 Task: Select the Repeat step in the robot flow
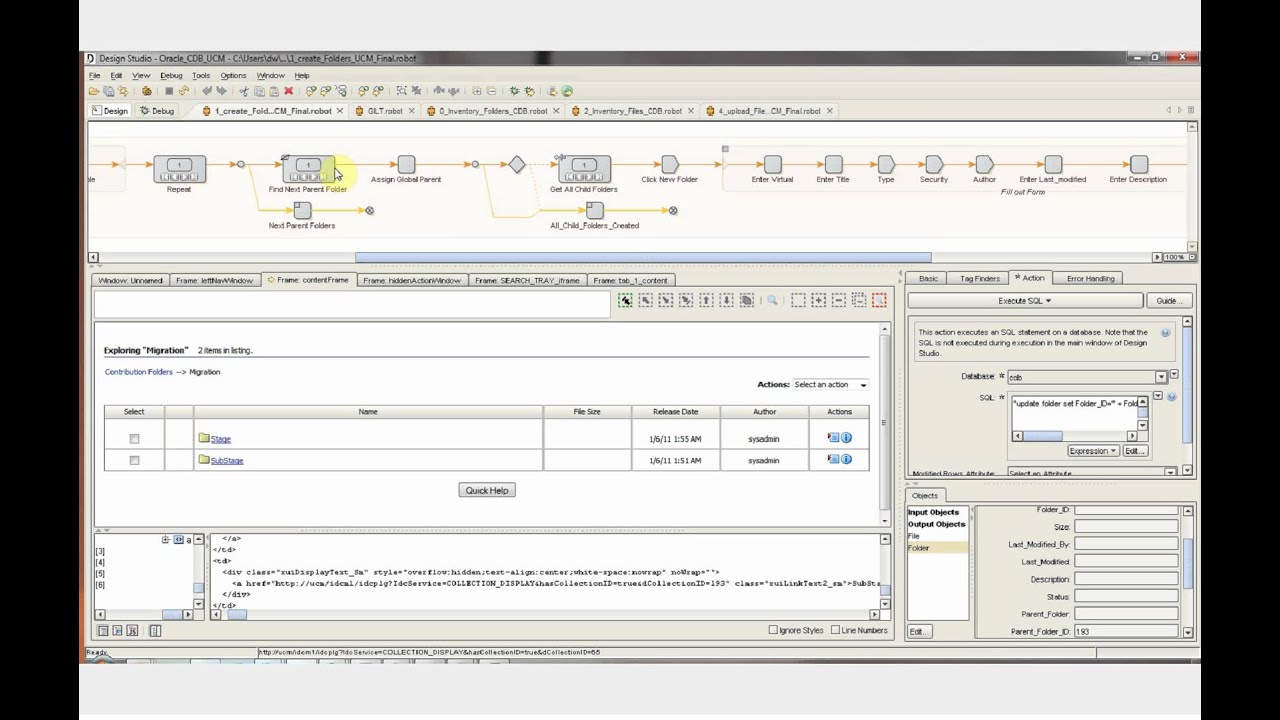point(179,170)
